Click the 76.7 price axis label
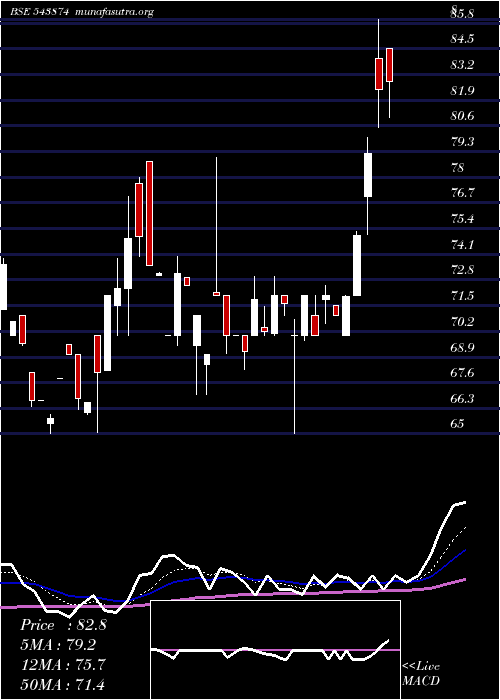500x700 pixels. pyautogui.click(x=462, y=193)
